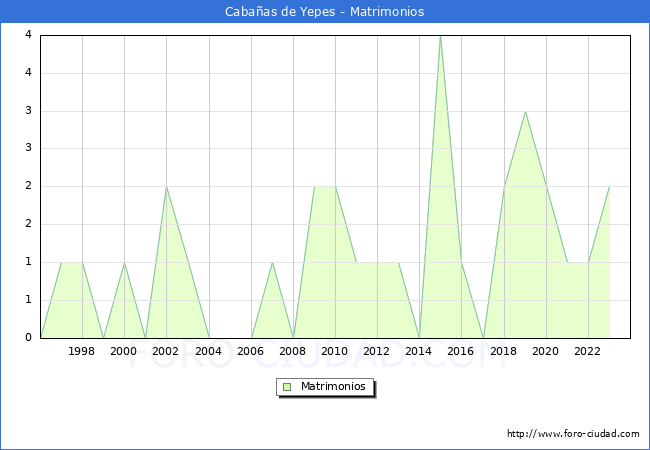Click the x-axis label 2012
Image resolution: width=650 pixels, height=450 pixels.
click(x=376, y=351)
